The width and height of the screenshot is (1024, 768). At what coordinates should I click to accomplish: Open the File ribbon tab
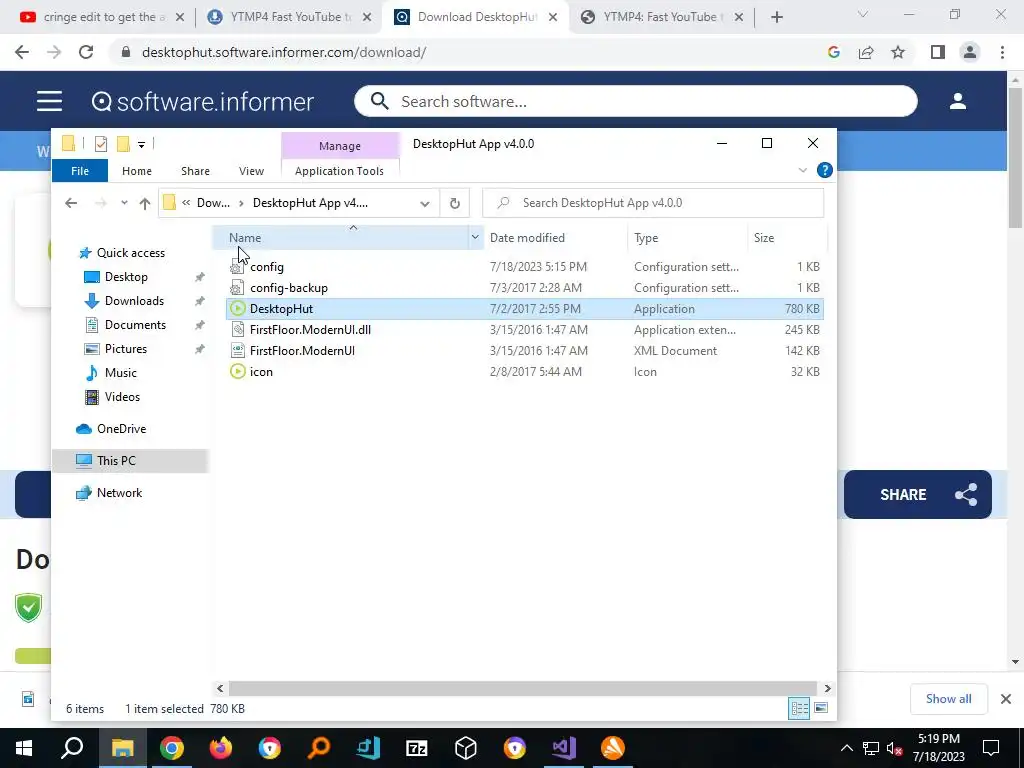click(80, 171)
